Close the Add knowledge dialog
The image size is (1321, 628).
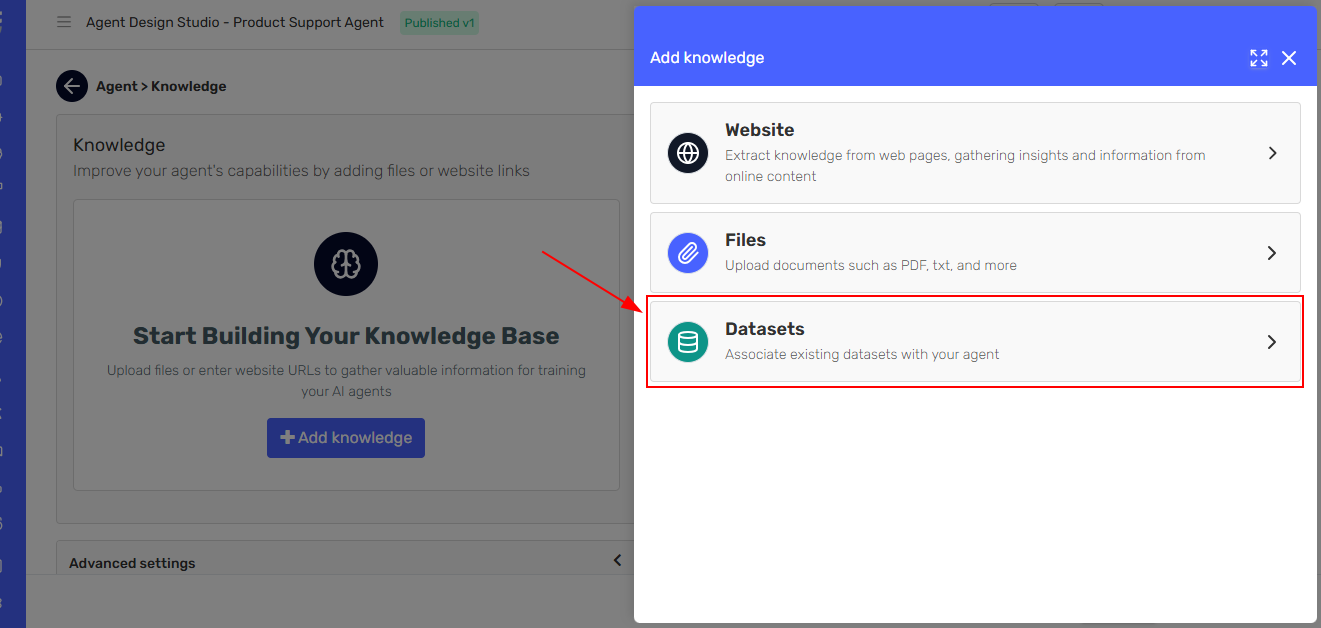pyautogui.click(x=1289, y=58)
